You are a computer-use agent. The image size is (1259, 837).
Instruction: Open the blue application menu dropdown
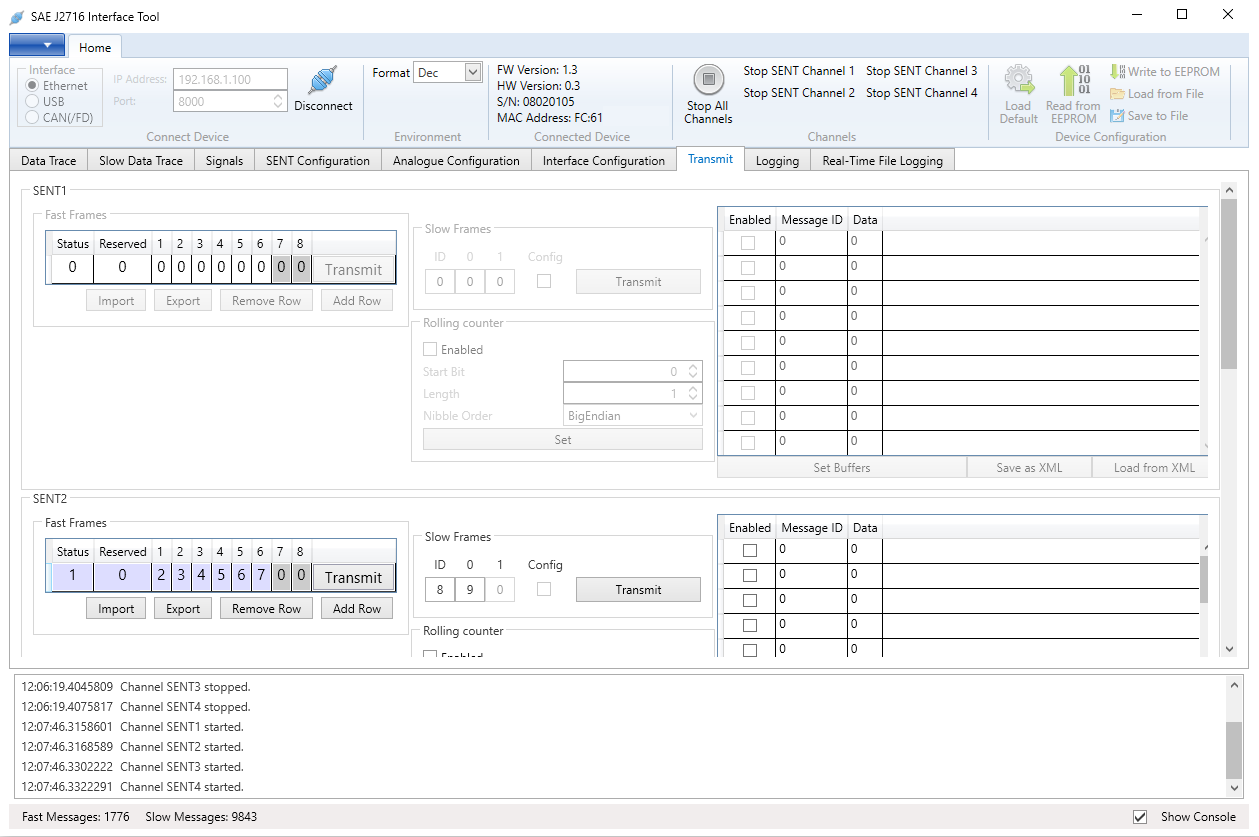pyautogui.click(x=37, y=45)
